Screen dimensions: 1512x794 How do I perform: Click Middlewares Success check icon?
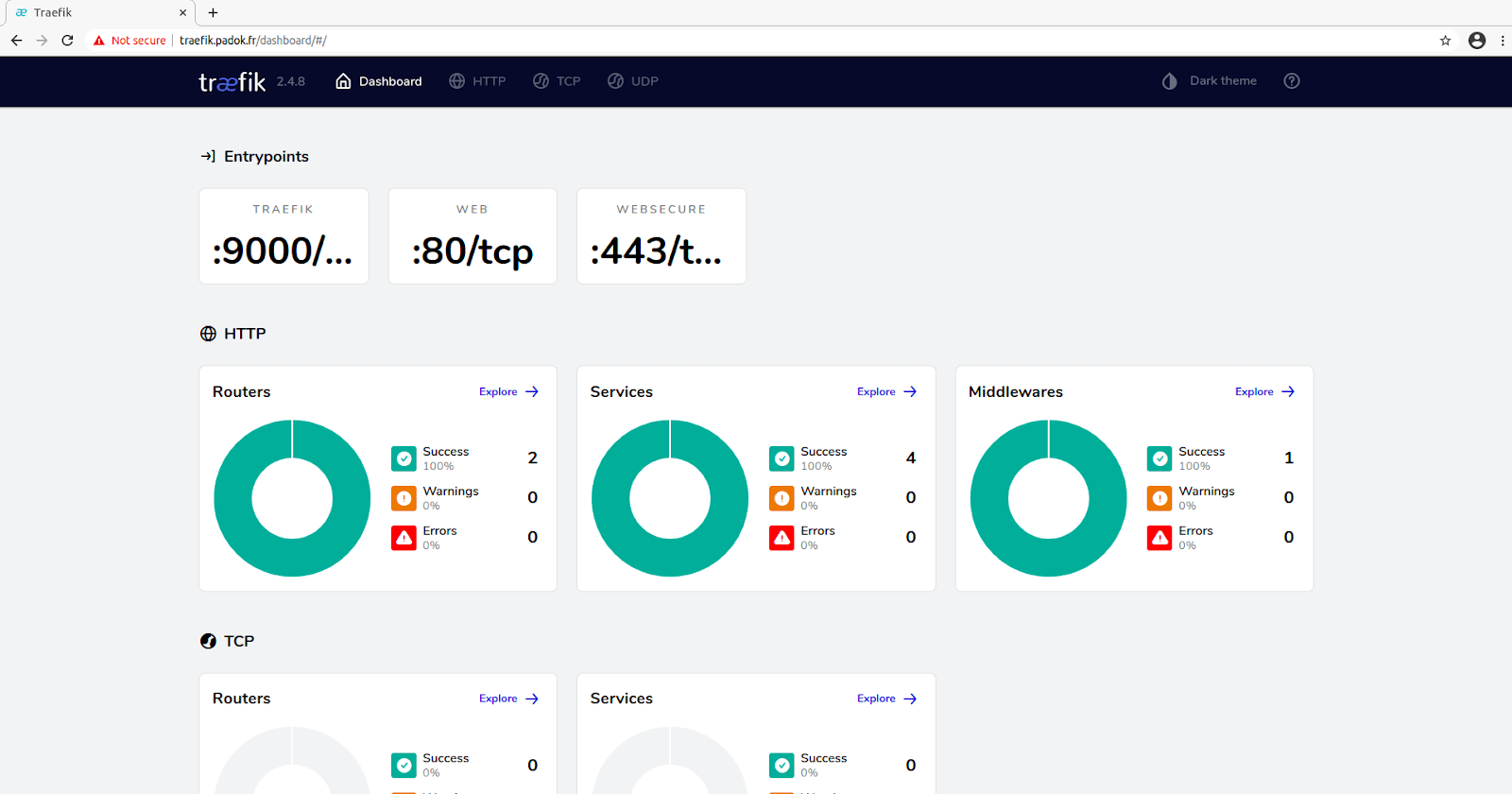click(x=1160, y=458)
